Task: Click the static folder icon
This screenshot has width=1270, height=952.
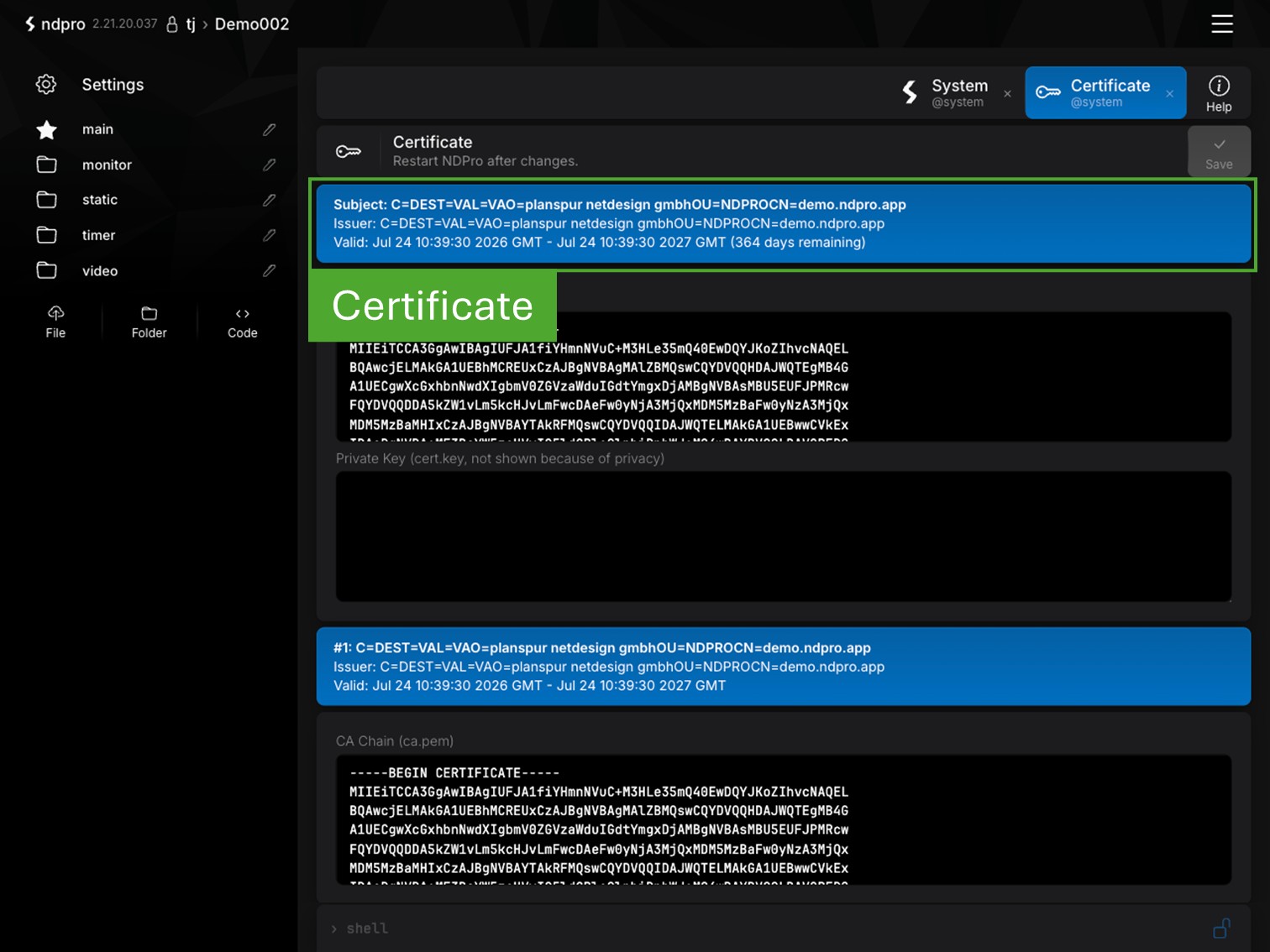Action: tap(47, 200)
